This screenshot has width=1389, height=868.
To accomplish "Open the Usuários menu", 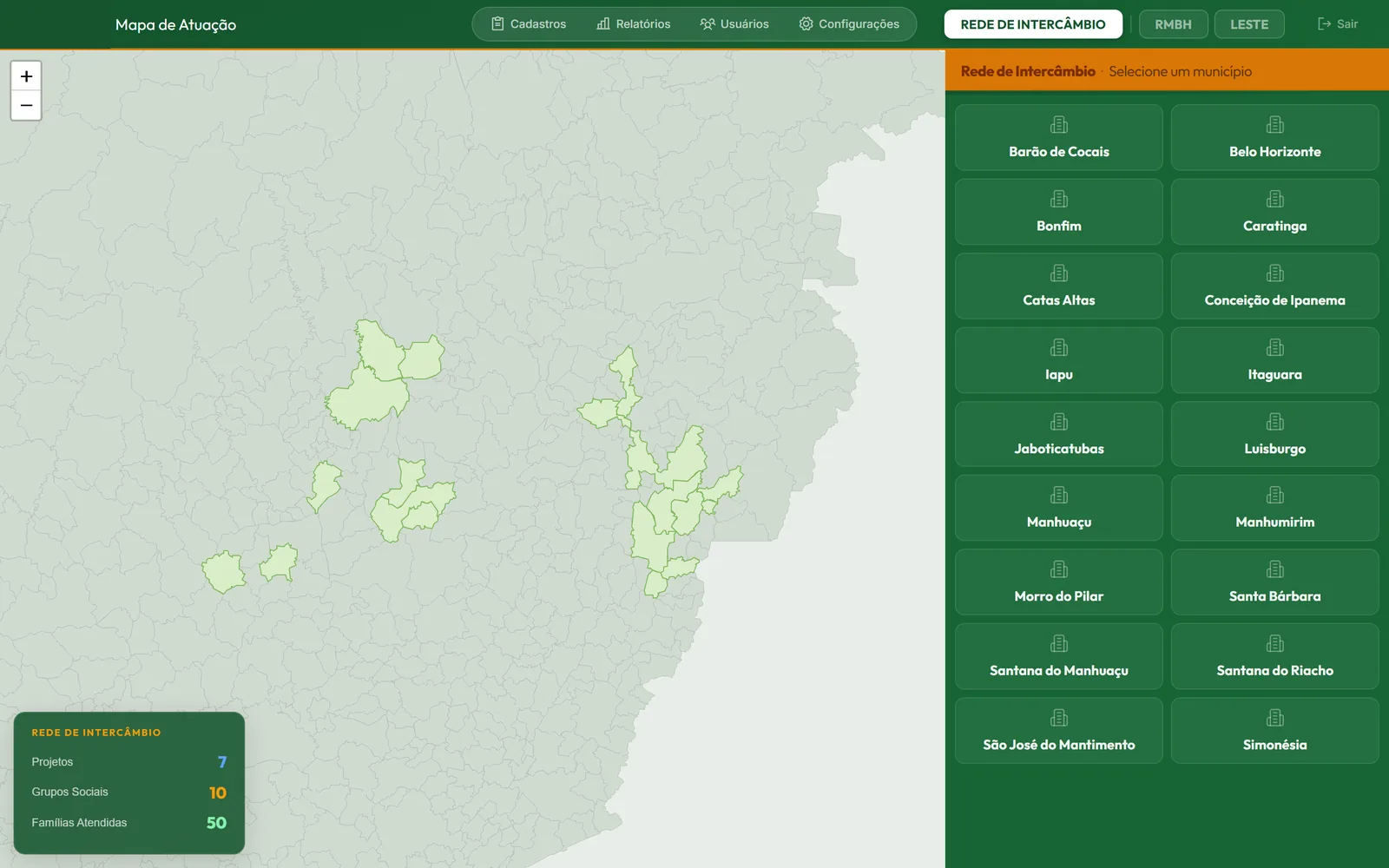I will click(734, 24).
